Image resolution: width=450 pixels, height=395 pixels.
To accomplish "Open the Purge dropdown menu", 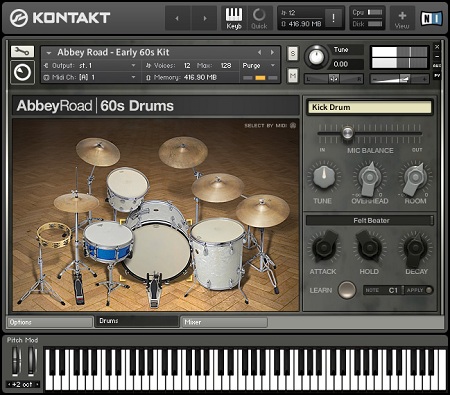I will 259,65.
